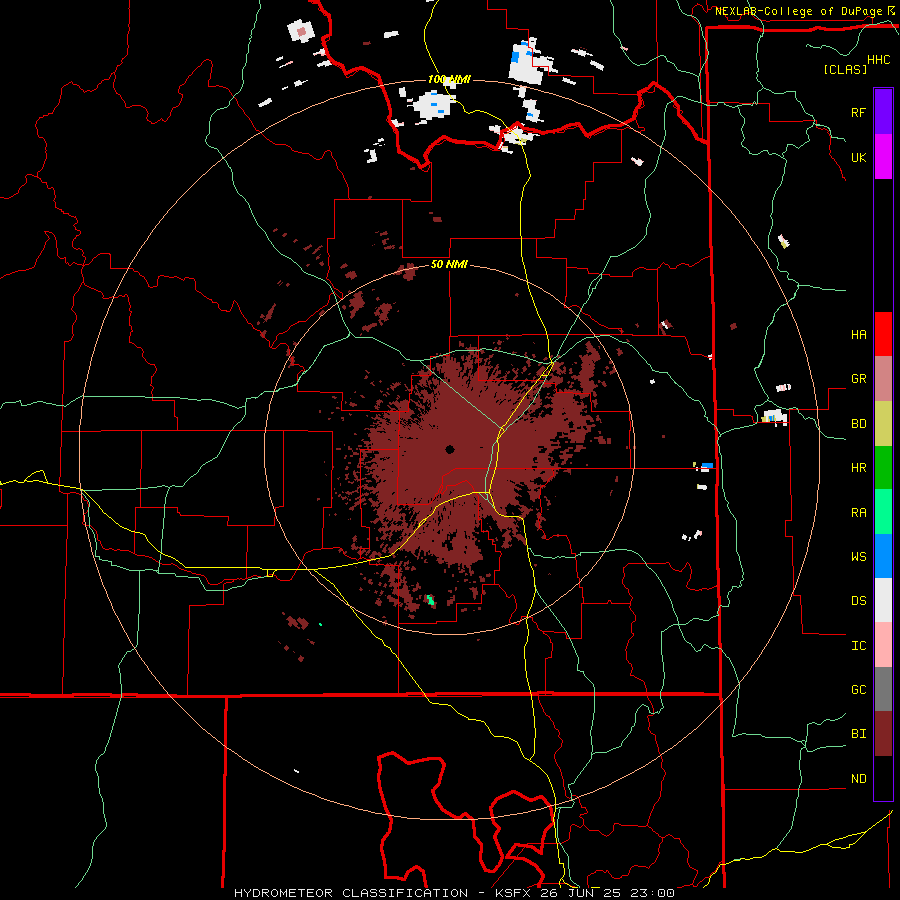
Task: Pick the dark green HR legend swatch
Action: click(x=883, y=468)
